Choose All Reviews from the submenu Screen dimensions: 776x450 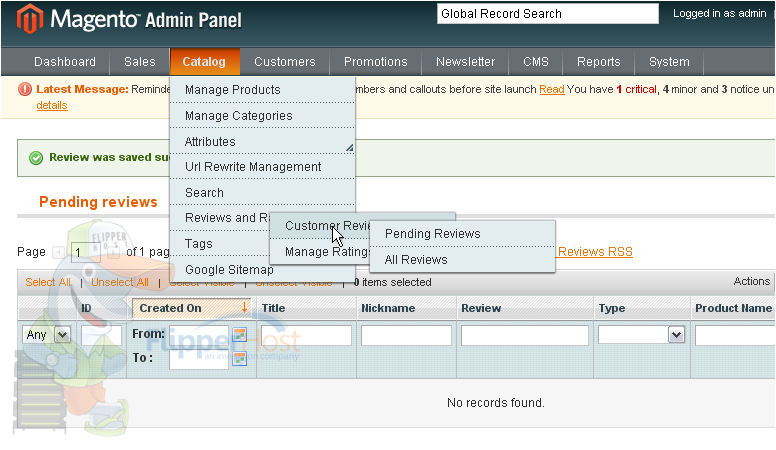[x=462, y=259]
